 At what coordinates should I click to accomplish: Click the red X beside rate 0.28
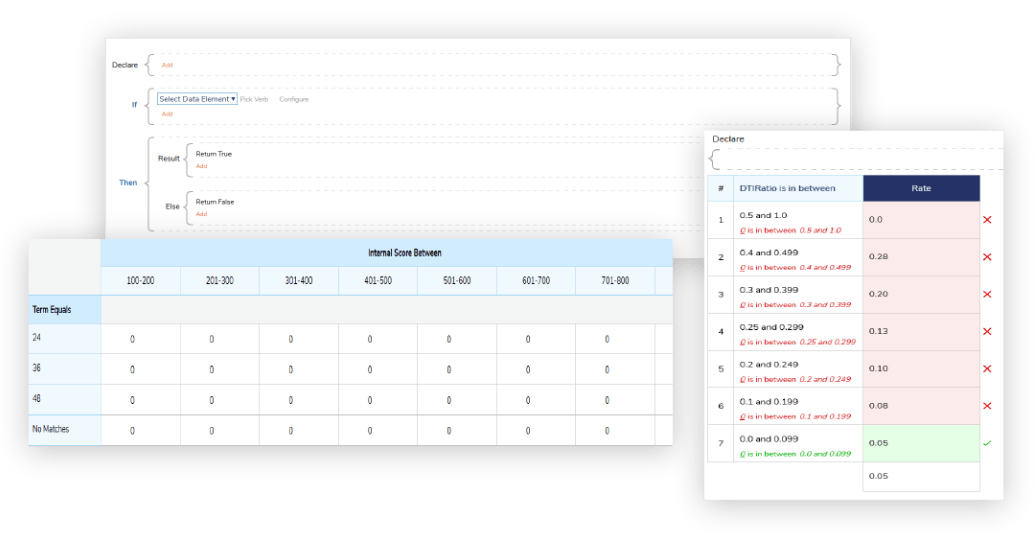(x=987, y=257)
